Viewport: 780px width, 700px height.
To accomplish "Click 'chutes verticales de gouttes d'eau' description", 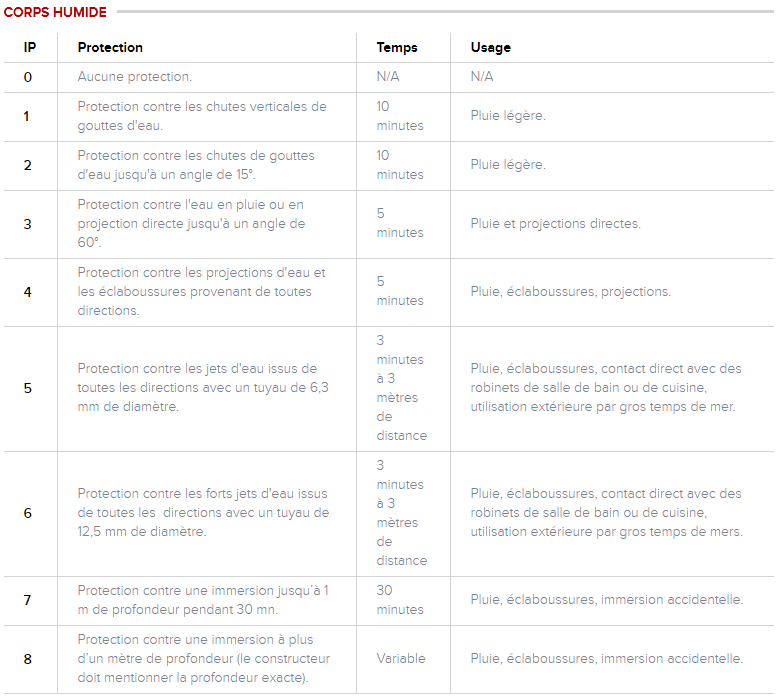I will [201, 116].
